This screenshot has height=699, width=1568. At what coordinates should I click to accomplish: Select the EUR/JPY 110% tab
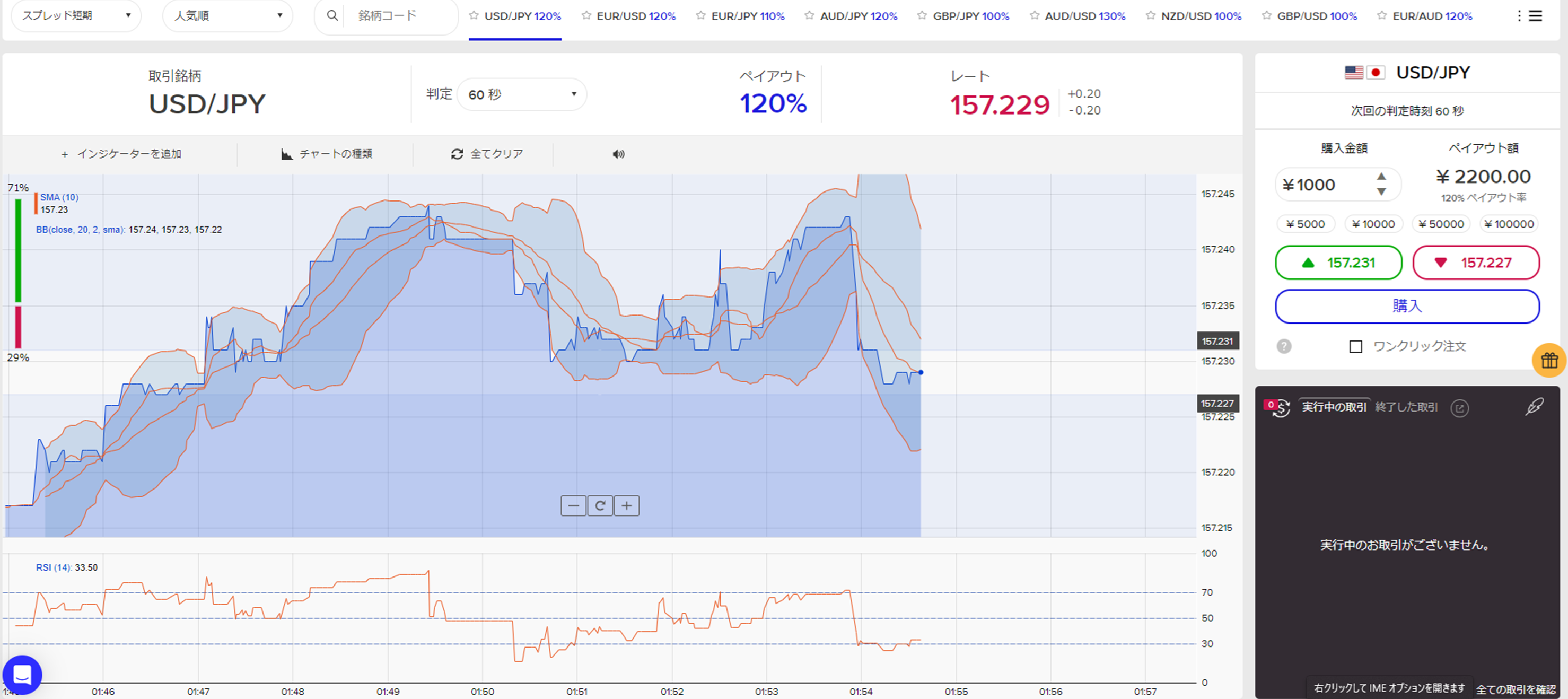(748, 16)
